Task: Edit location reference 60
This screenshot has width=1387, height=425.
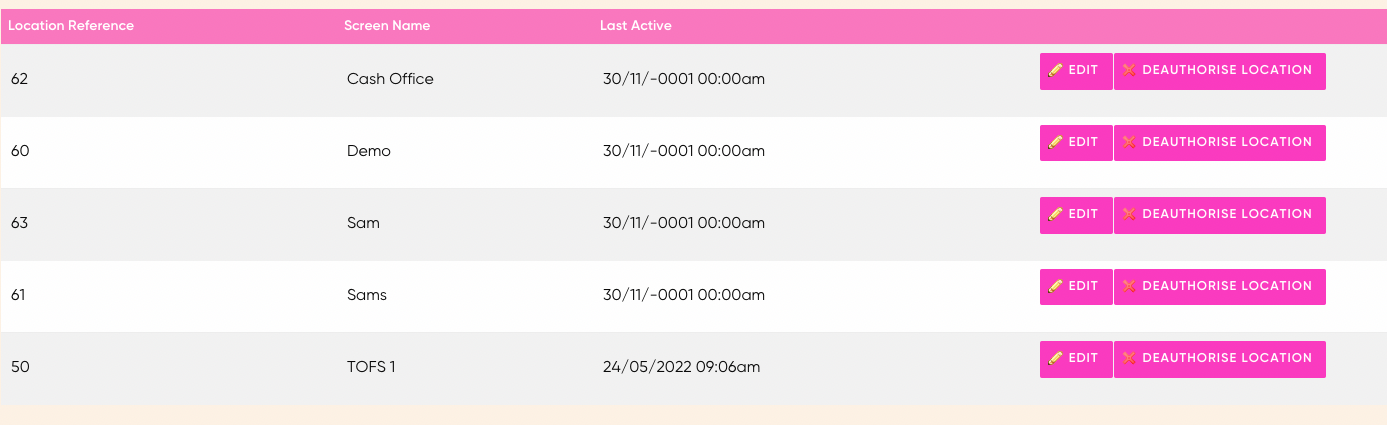Action: click(1076, 143)
